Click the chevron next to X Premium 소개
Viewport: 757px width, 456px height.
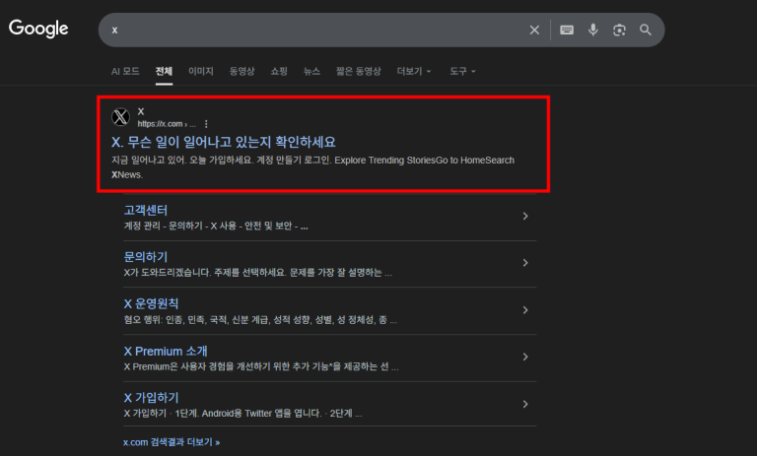click(x=525, y=357)
